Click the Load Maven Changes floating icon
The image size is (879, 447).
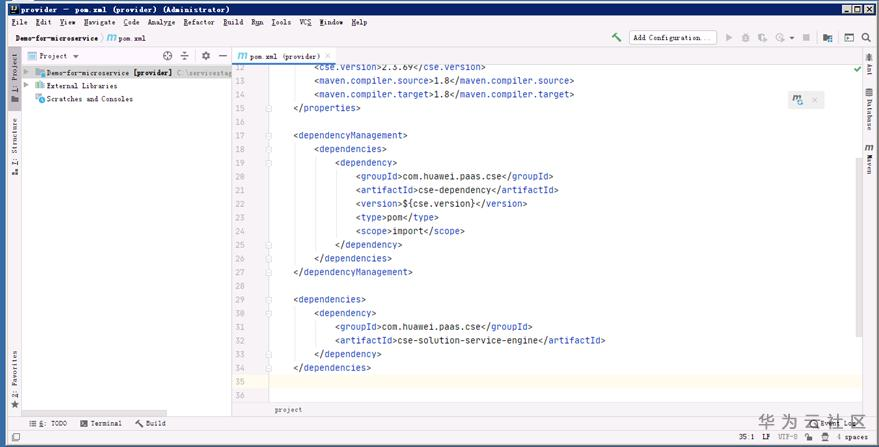(x=797, y=100)
